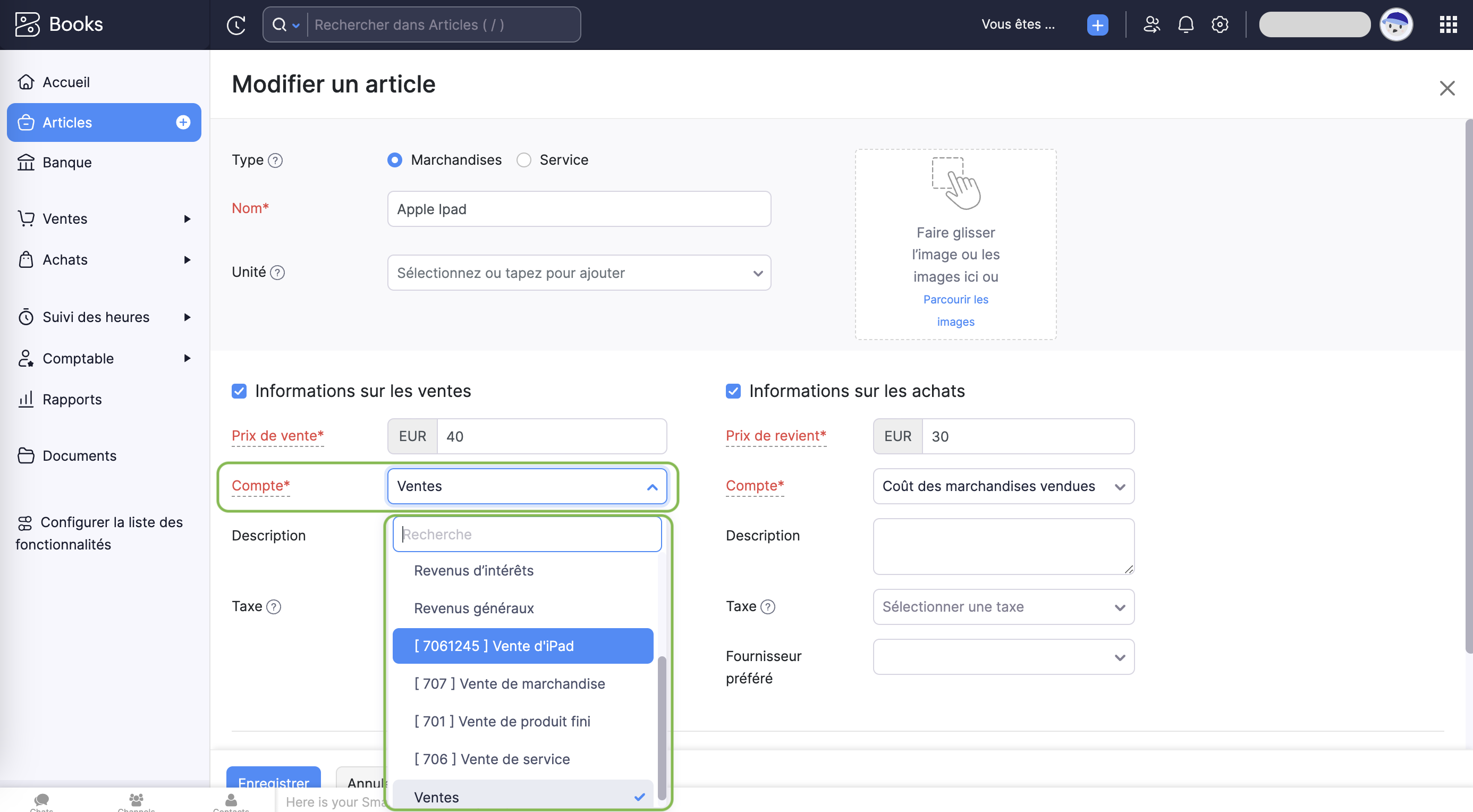1473x812 pixels.
Task: Open the apps grid launcher
Action: click(x=1447, y=24)
